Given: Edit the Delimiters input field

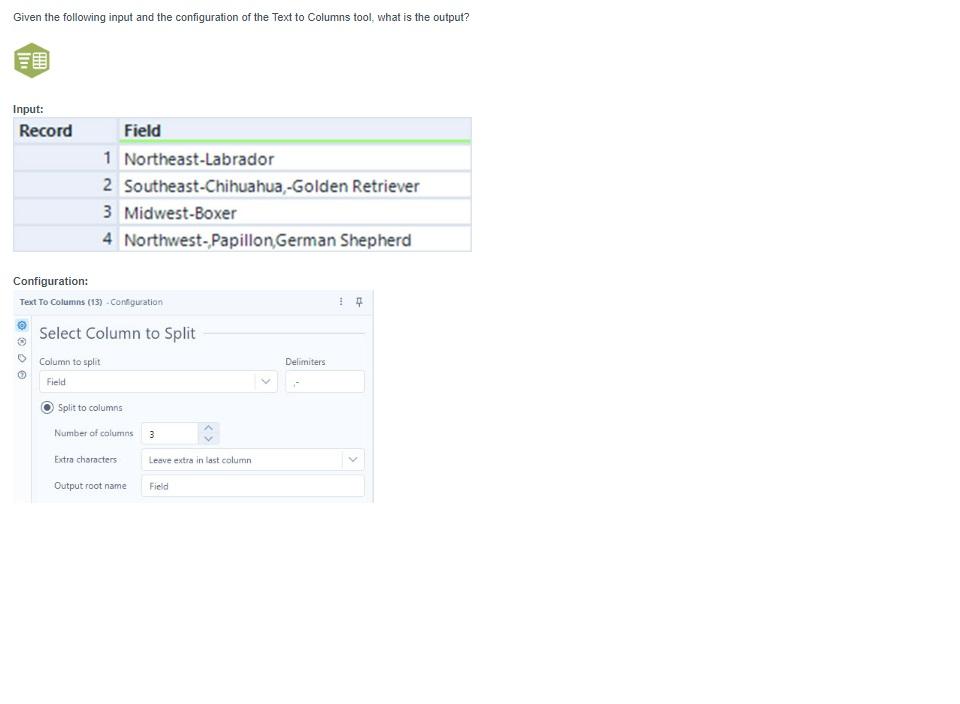Looking at the screenshot, I should 323,381.
